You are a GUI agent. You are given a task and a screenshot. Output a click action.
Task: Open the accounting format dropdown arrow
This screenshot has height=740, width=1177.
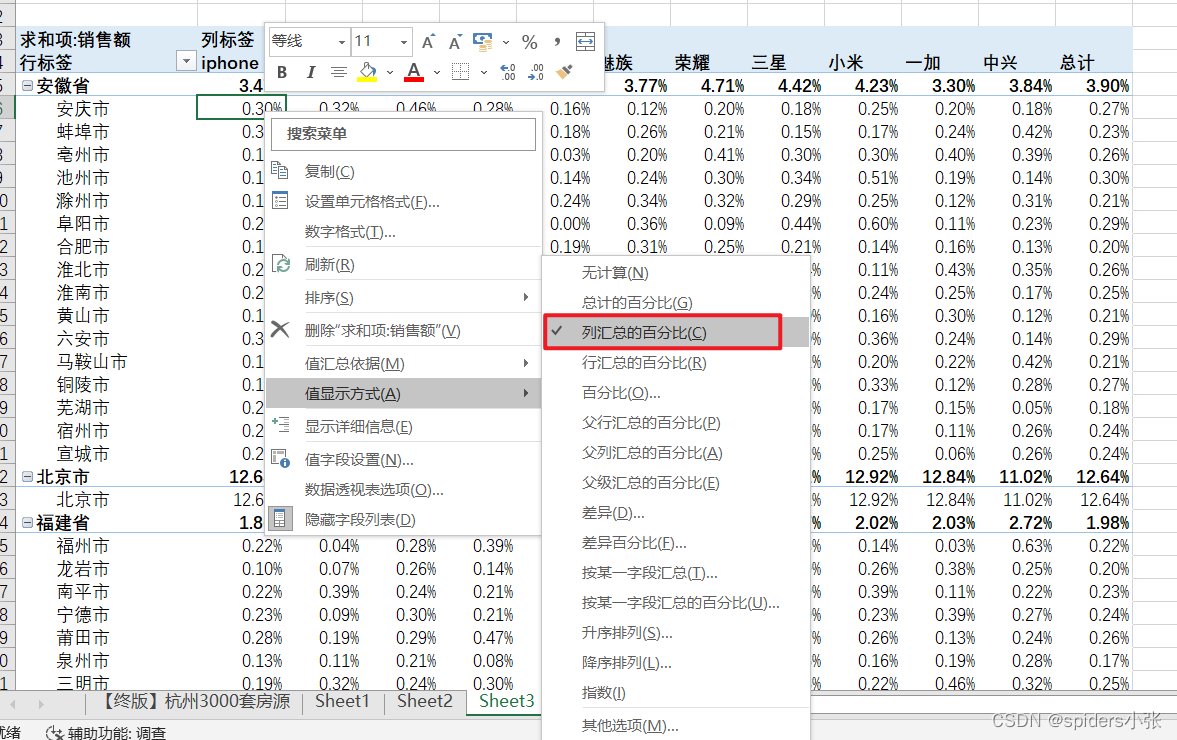pos(505,42)
